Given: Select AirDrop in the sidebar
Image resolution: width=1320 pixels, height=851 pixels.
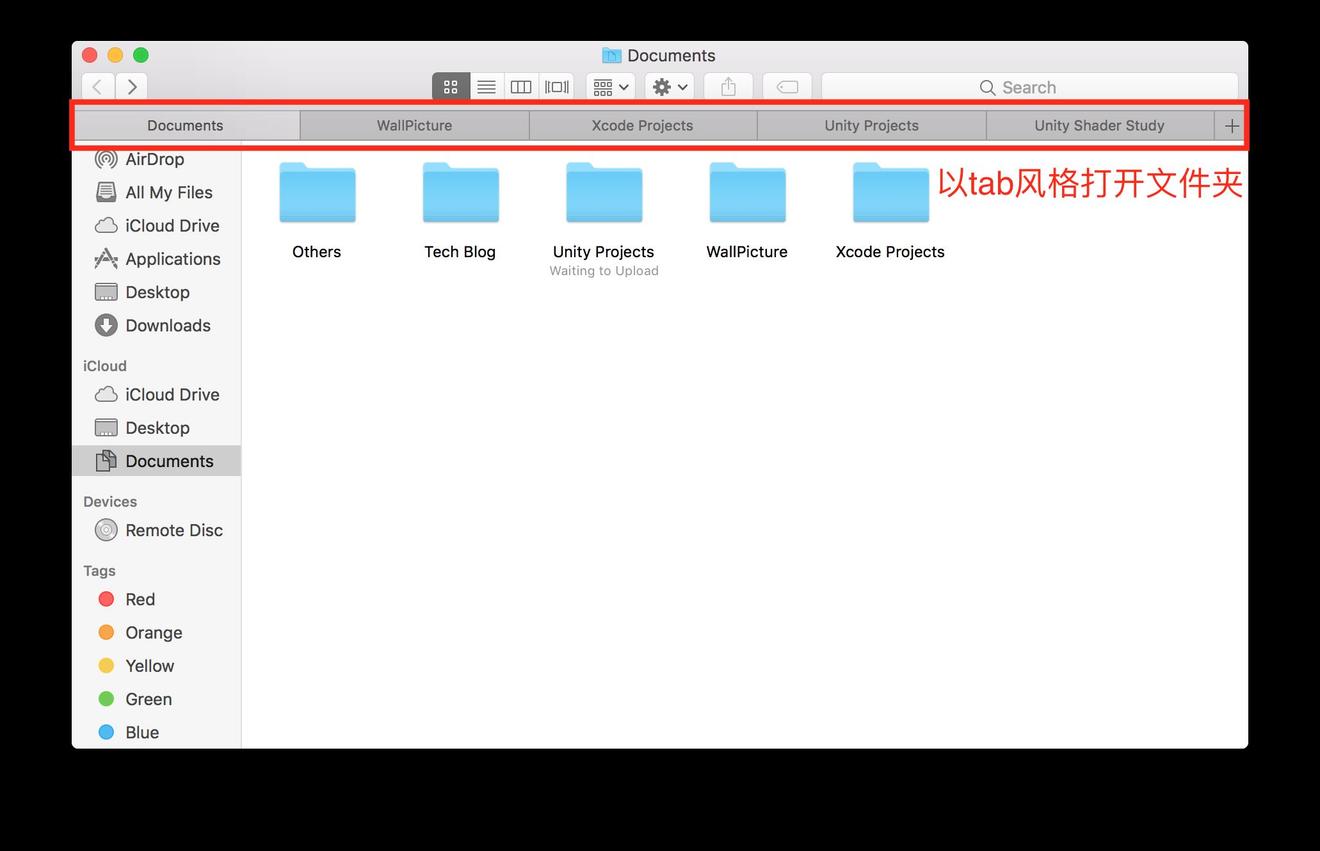Looking at the screenshot, I should pyautogui.click(x=156, y=158).
